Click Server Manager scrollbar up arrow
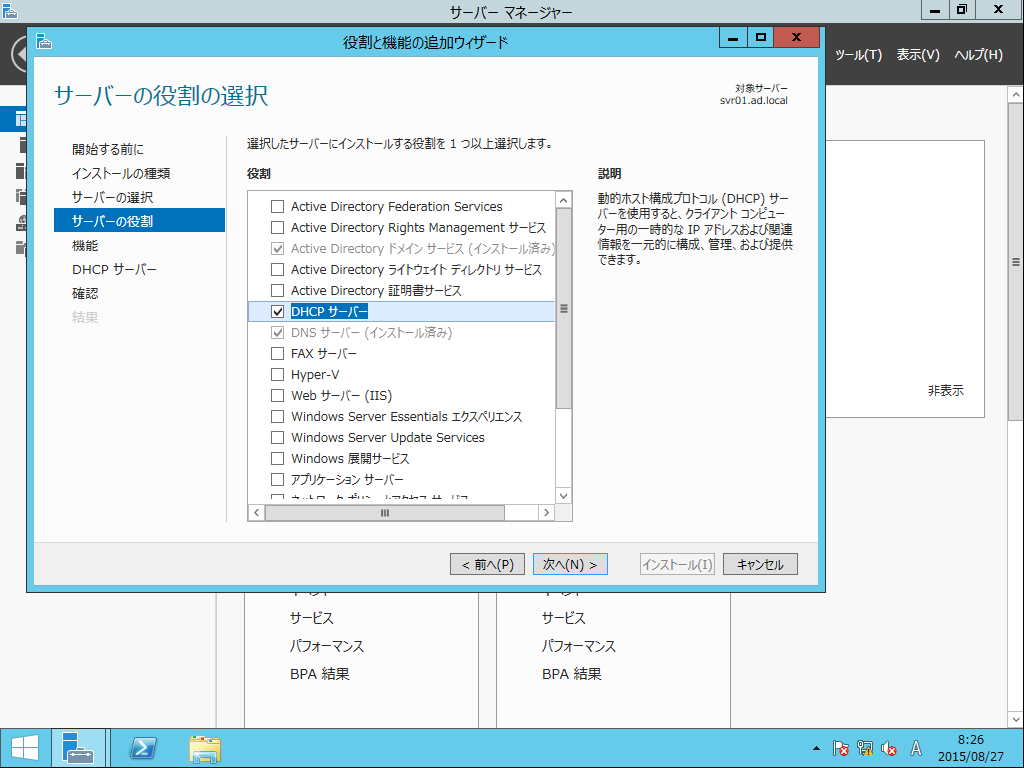Screen dimensions: 1024x768 1016,95
